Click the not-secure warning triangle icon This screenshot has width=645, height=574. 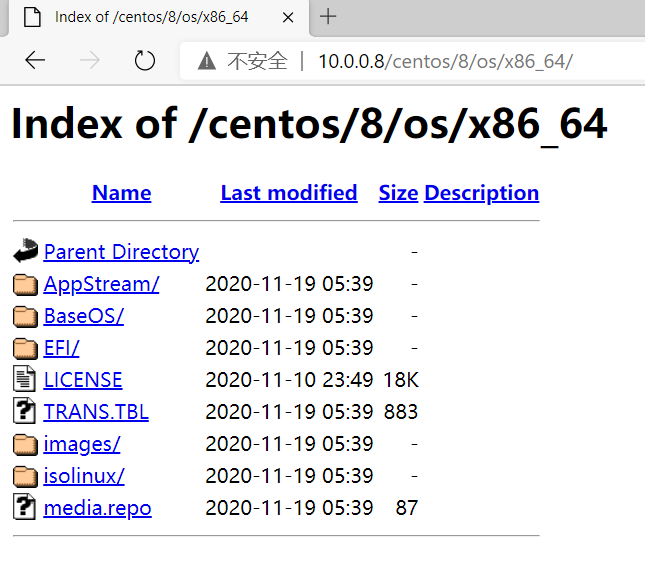point(207,61)
